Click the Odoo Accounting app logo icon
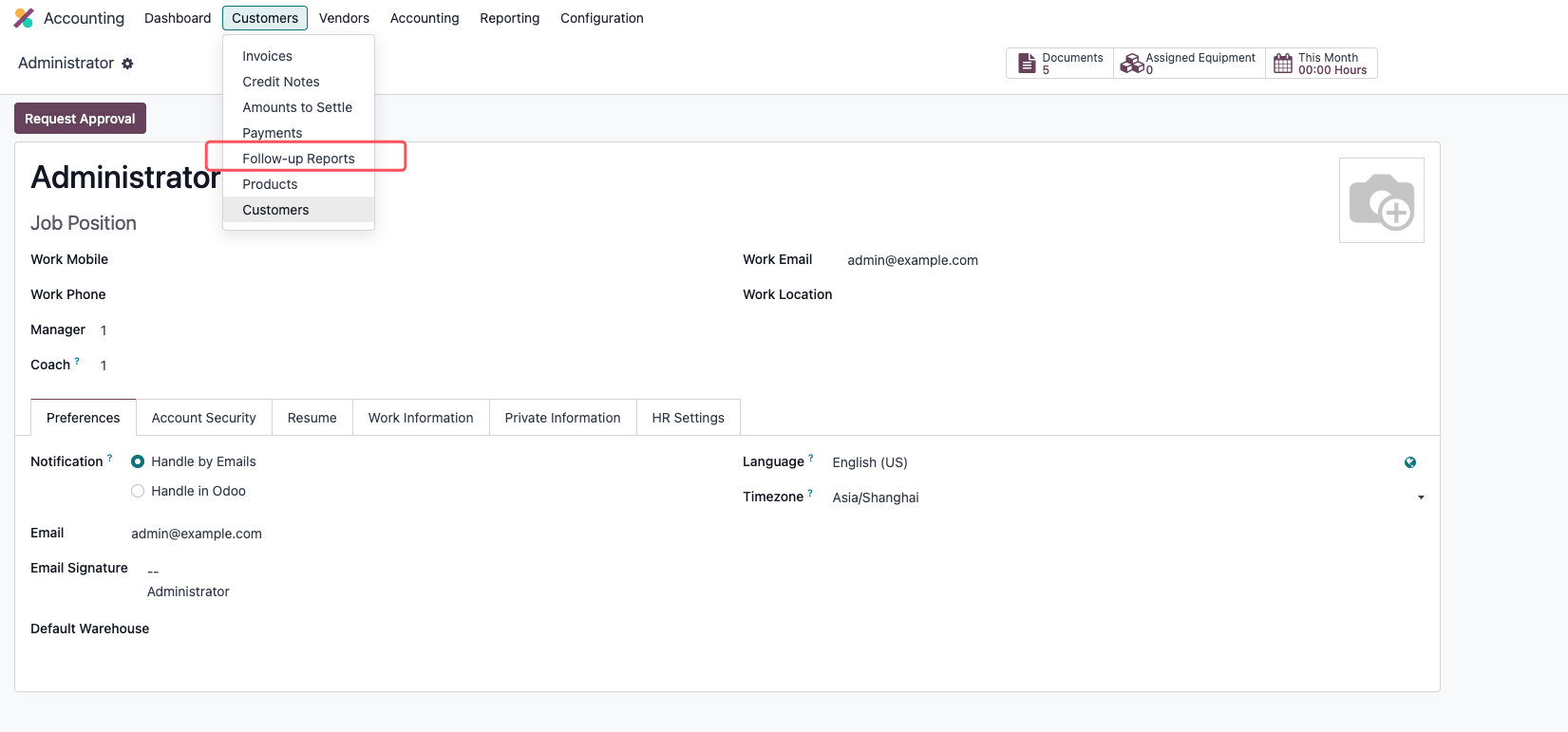This screenshot has height=732, width=1568. point(24,18)
